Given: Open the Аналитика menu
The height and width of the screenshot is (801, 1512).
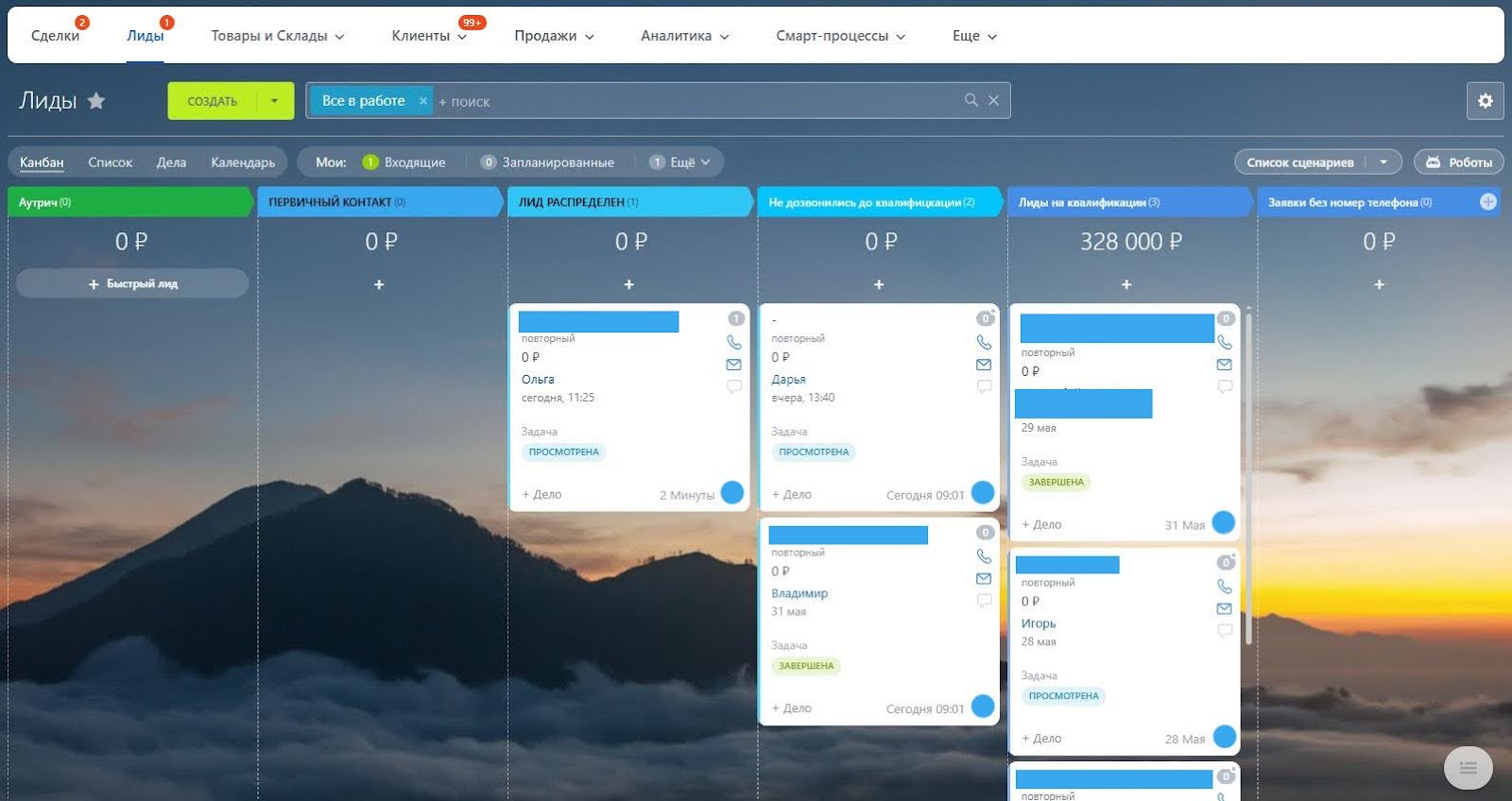Looking at the screenshot, I should click(684, 36).
